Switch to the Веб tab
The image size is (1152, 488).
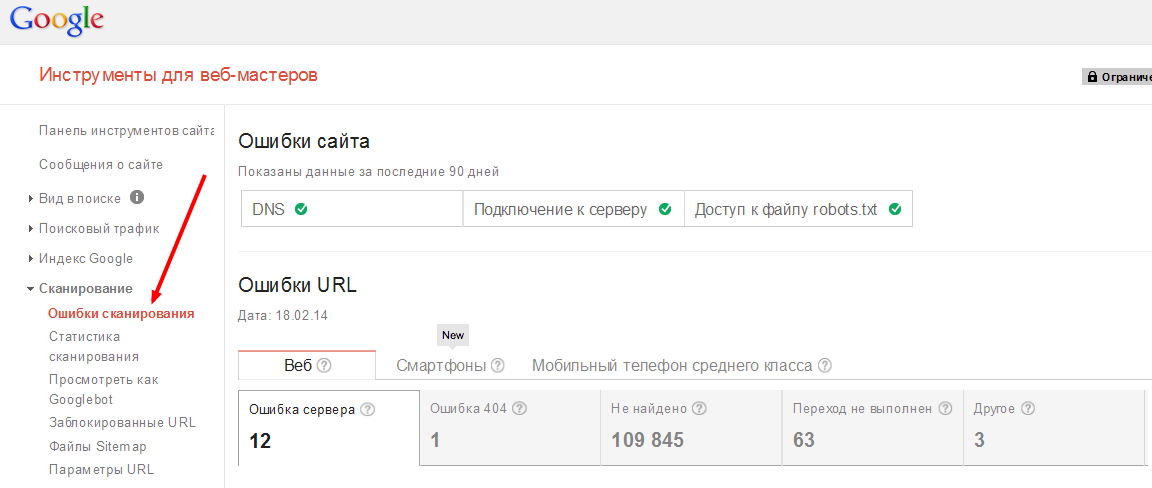click(307, 365)
